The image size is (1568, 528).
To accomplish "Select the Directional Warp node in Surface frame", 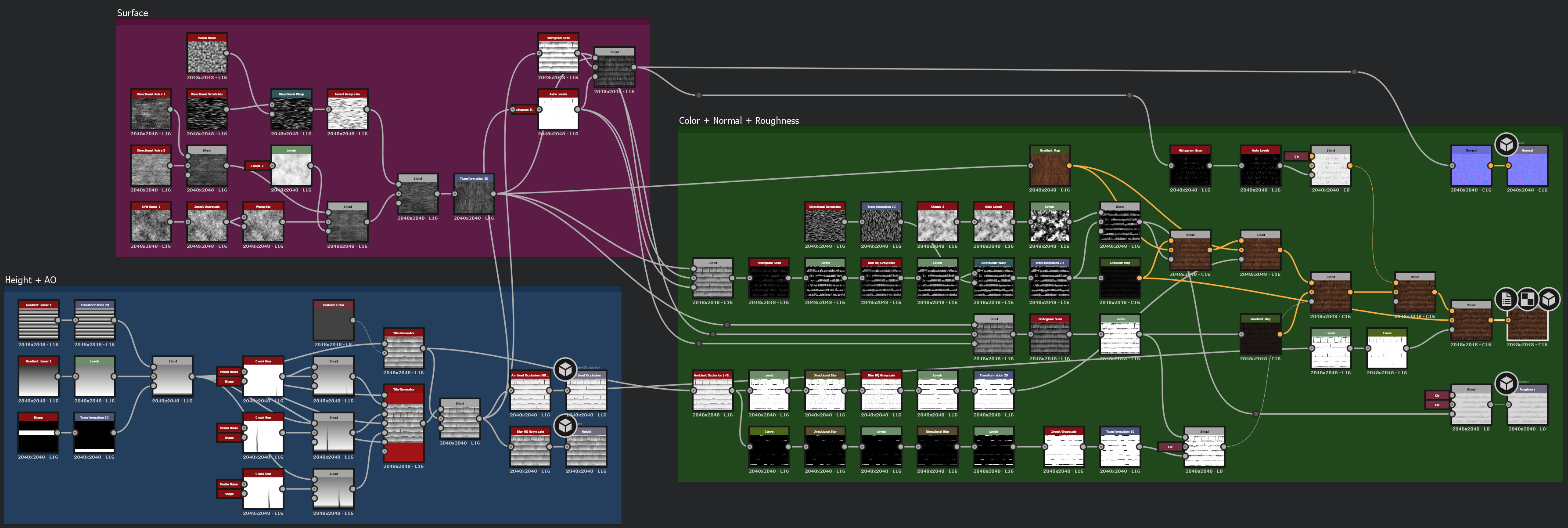I will 291,110.
